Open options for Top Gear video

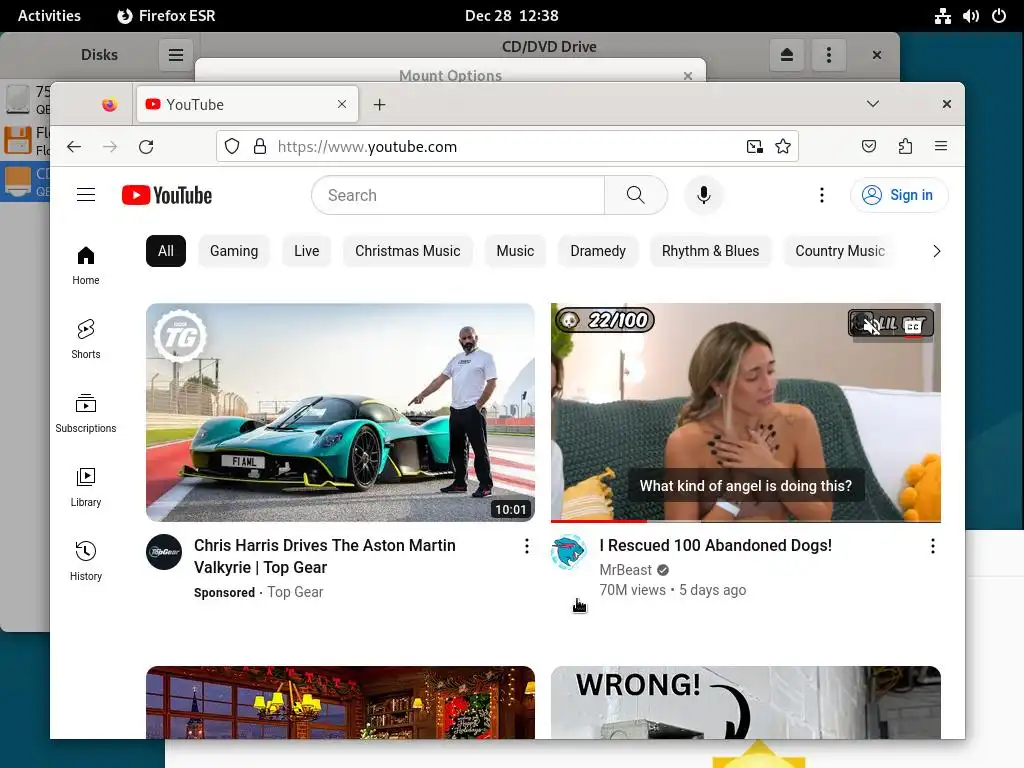point(526,546)
